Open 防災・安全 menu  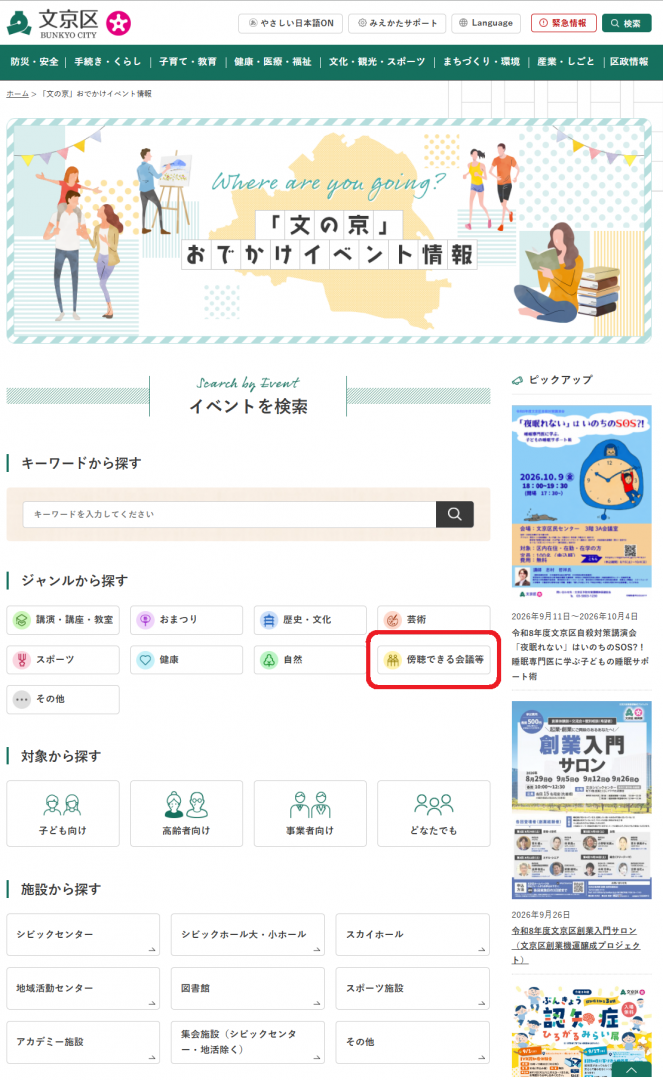34,62
